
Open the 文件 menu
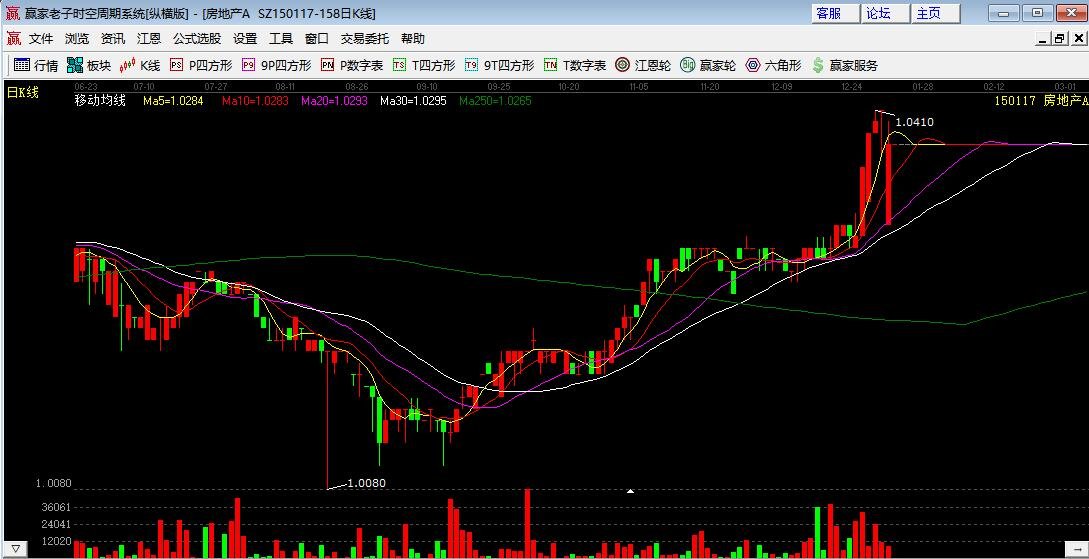click(x=41, y=39)
